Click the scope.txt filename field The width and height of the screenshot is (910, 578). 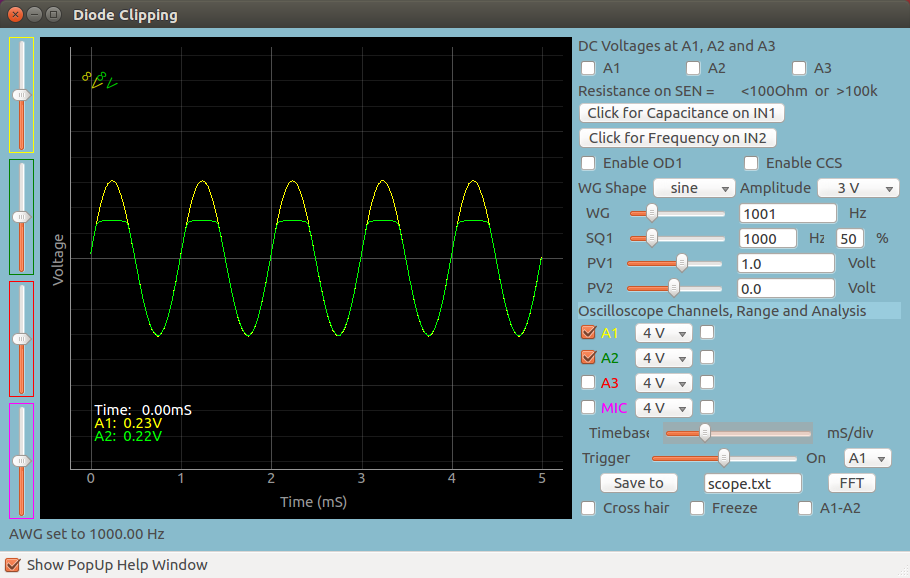coord(753,482)
